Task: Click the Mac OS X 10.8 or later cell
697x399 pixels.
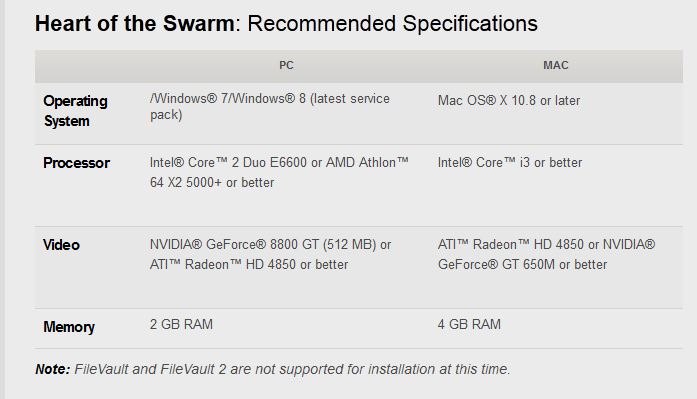Action: (x=509, y=100)
